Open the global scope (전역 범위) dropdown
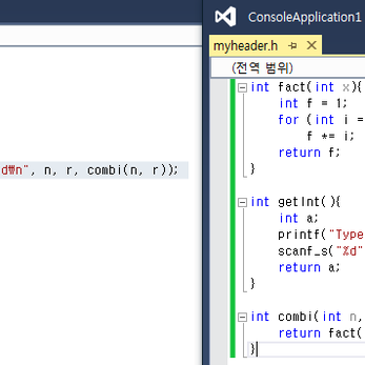Screen dimensions: 365x365 click(288, 68)
